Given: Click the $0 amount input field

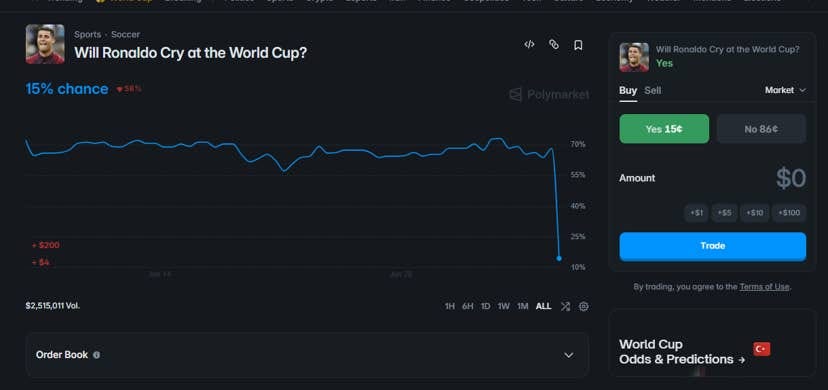Looking at the screenshot, I should (x=712, y=178).
